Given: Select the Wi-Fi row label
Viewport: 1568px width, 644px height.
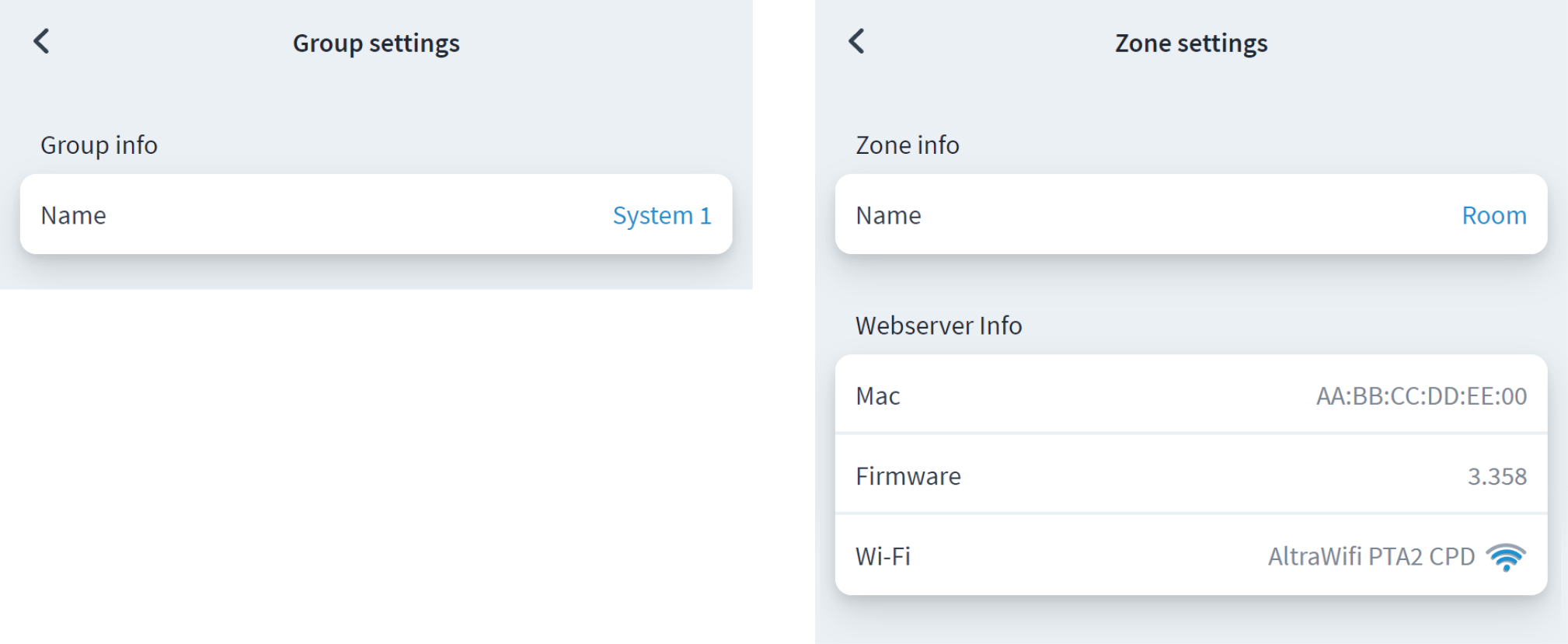Looking at the screenshot, I should tap(883, 557).
